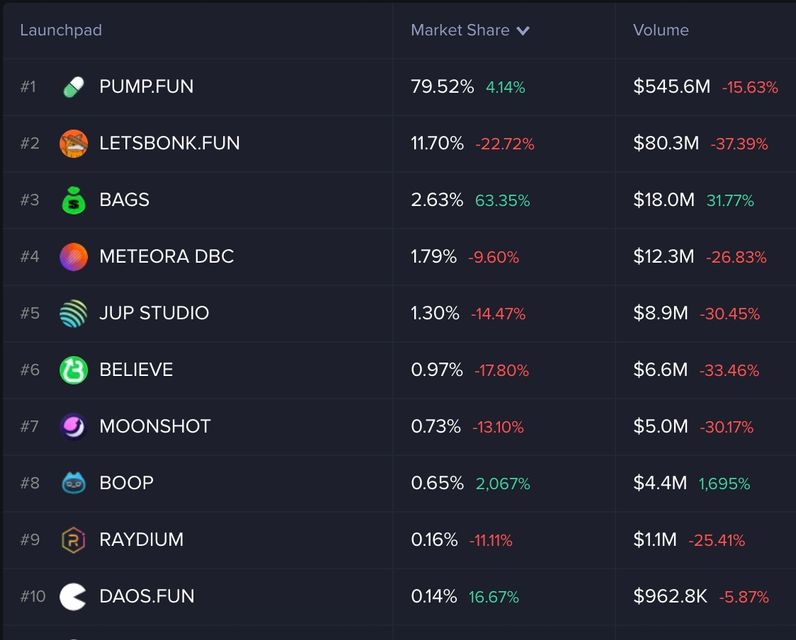Open the LETSBONK.FUN launchpad link
The height and width of the screenshot is (640, 796).
tap(169, 143)
